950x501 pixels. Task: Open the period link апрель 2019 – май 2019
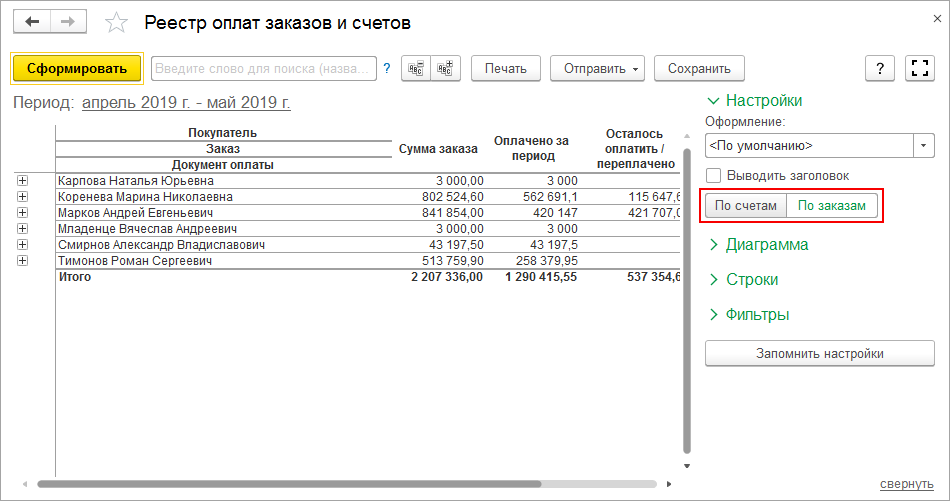(186, 102)
